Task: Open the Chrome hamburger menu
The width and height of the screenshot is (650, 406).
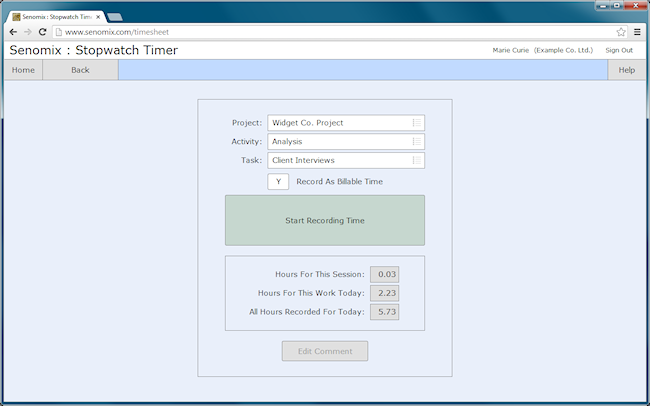Action: [637, 32]
